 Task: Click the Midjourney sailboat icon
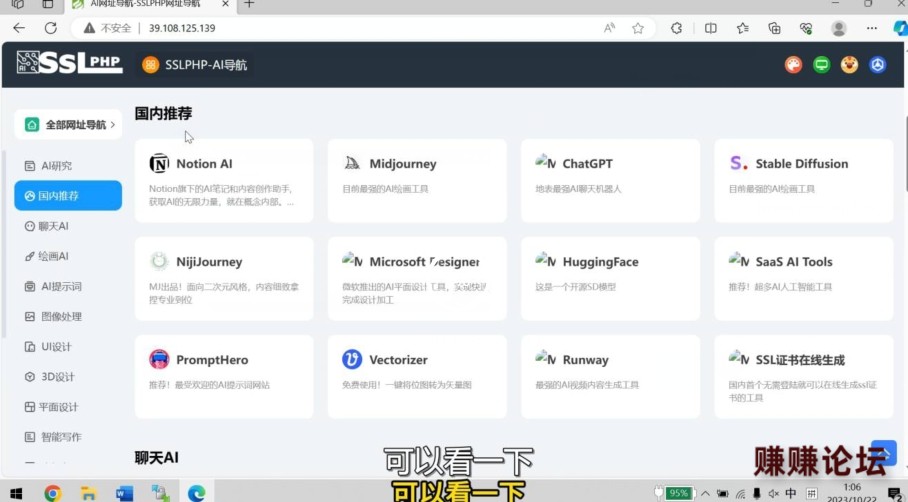click(352, 163)
